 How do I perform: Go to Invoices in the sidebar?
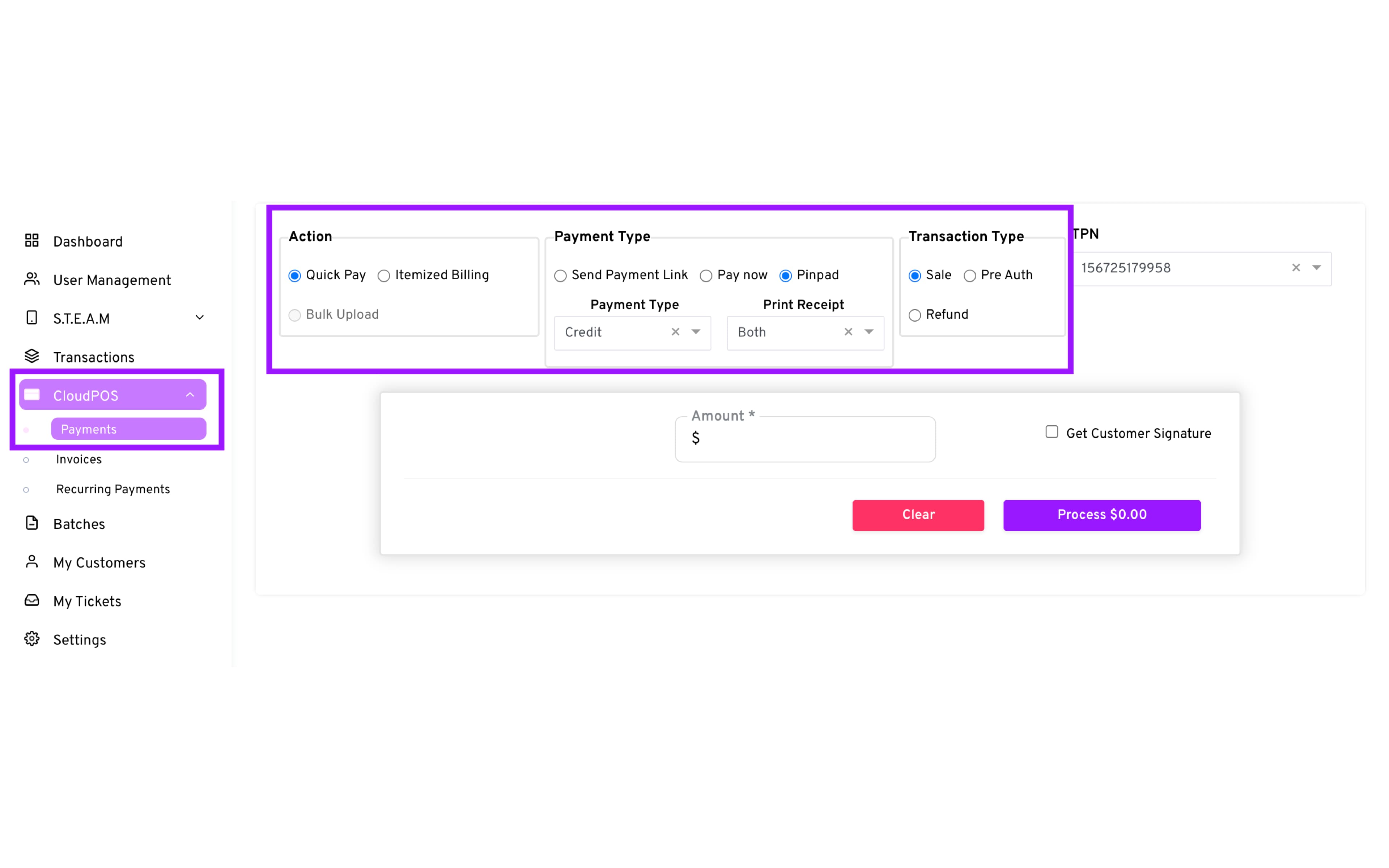[78, 459]
